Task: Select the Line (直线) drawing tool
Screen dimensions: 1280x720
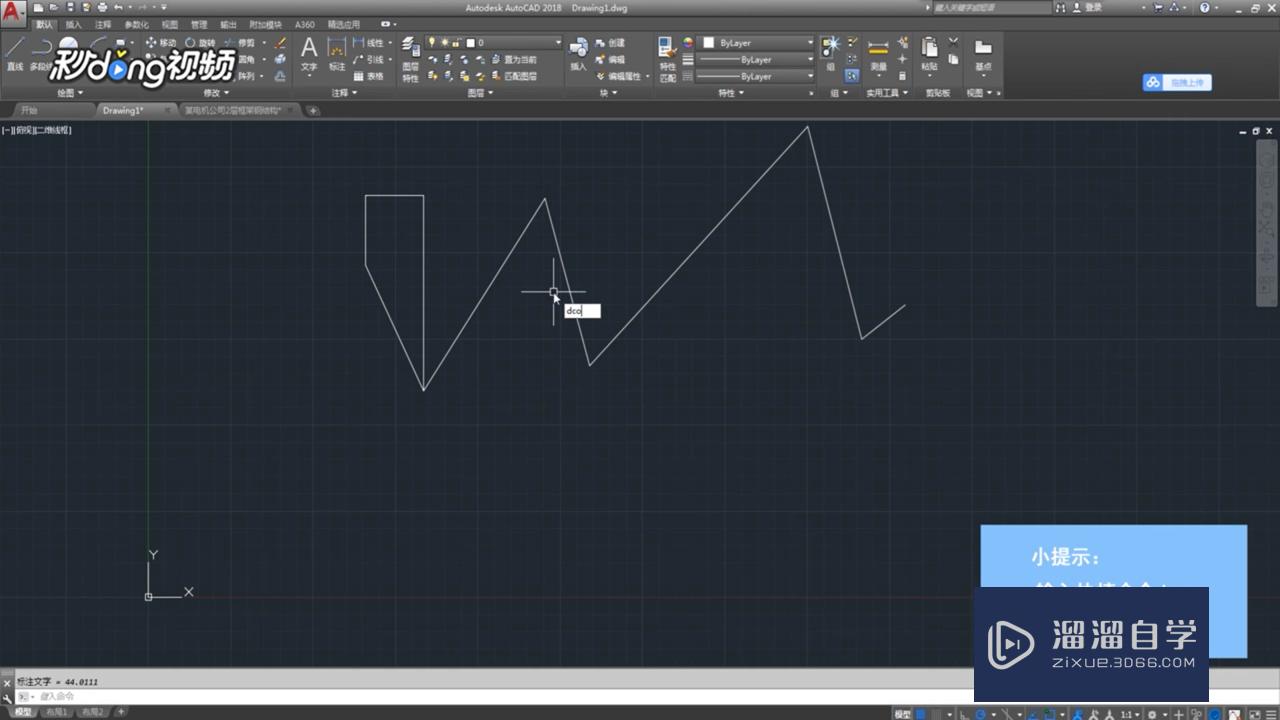Action: coord(14,54)
